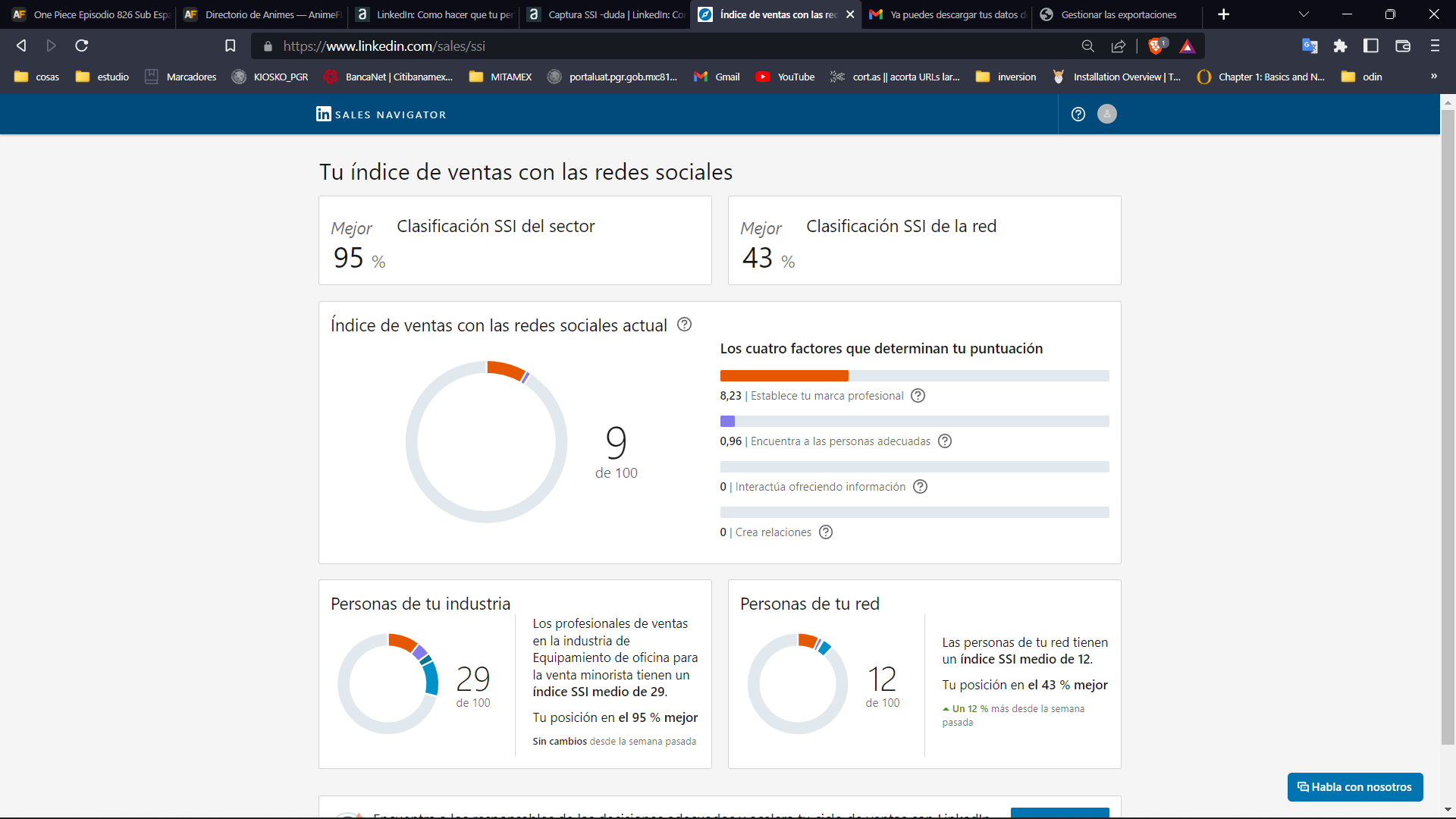Screen dimensions: 1456x819
Task: Click the scrollbar down arrow
Action: 1448,810
